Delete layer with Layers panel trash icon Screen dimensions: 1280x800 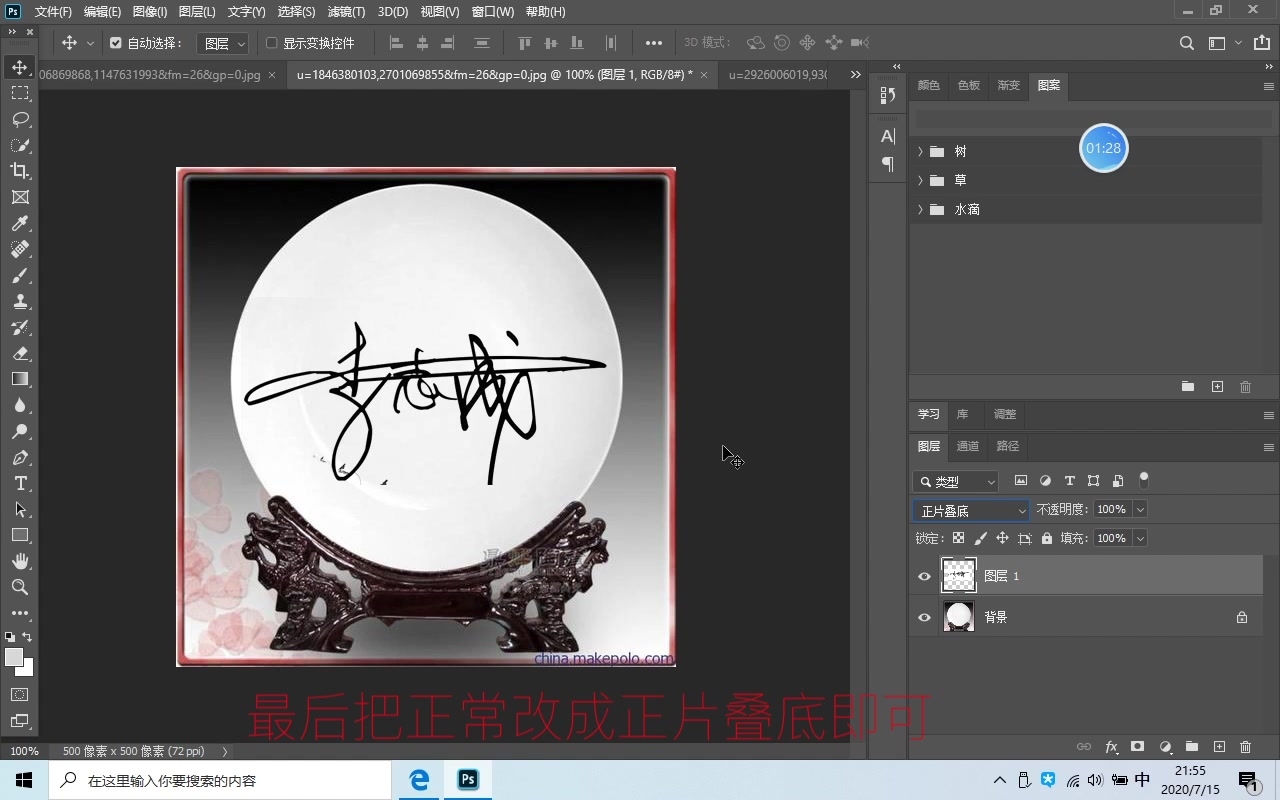[1245, 747]
